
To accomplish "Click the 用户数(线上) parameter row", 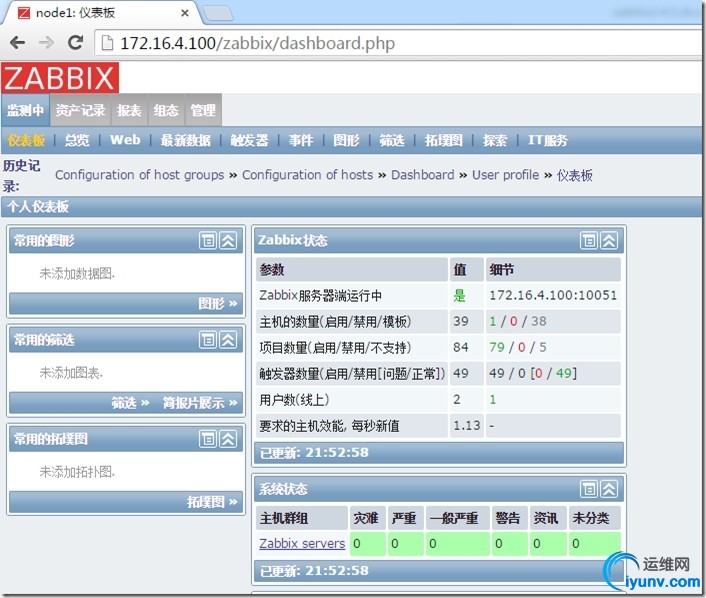I will coord(438,399).
